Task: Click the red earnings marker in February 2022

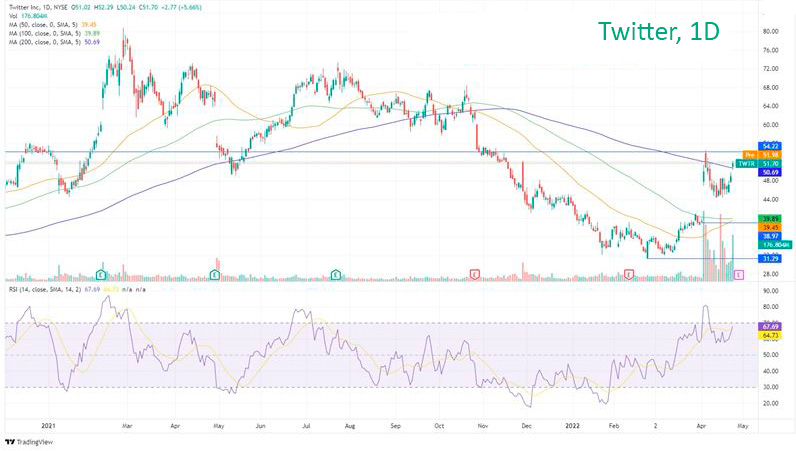Action: tap(629, 273)
